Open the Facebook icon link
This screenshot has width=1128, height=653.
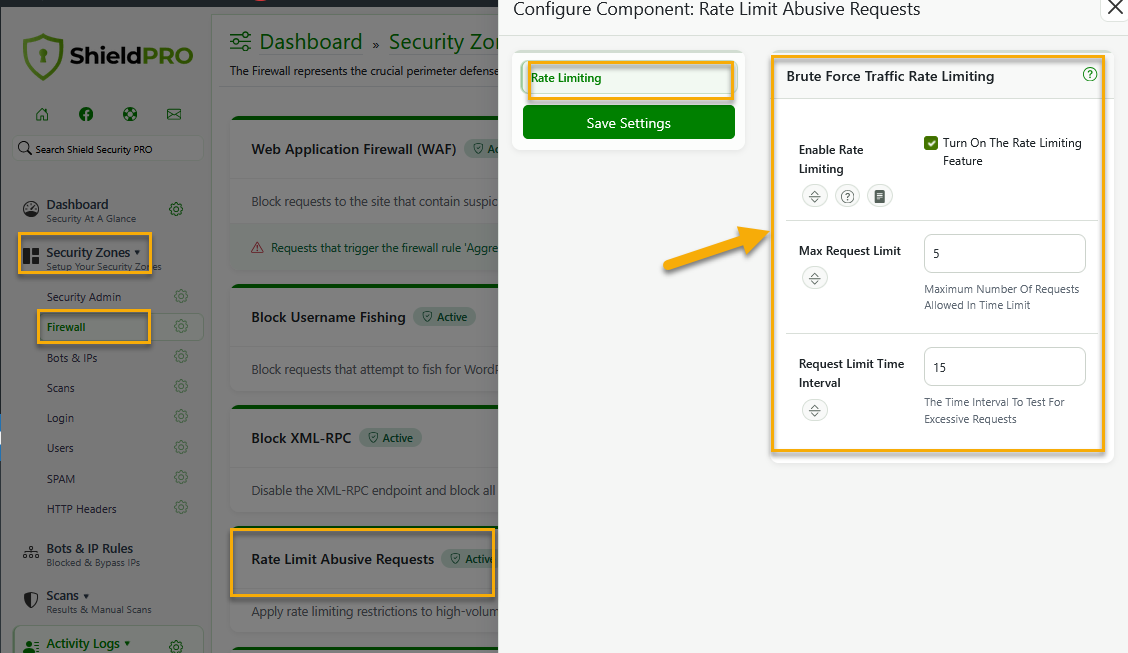pyautogui.click(x=86, y=114)
